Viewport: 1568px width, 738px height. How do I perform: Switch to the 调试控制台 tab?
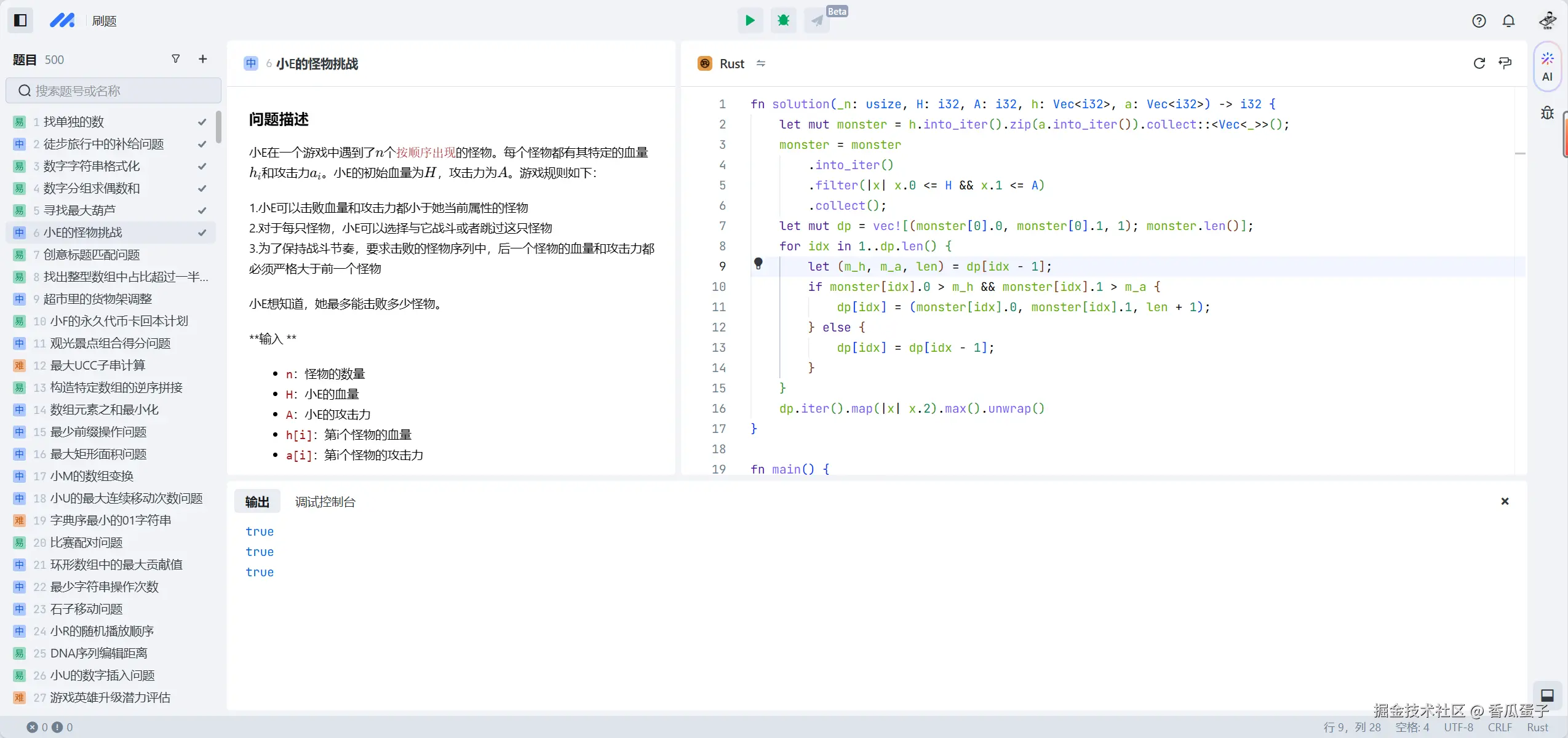click(325, 502)
